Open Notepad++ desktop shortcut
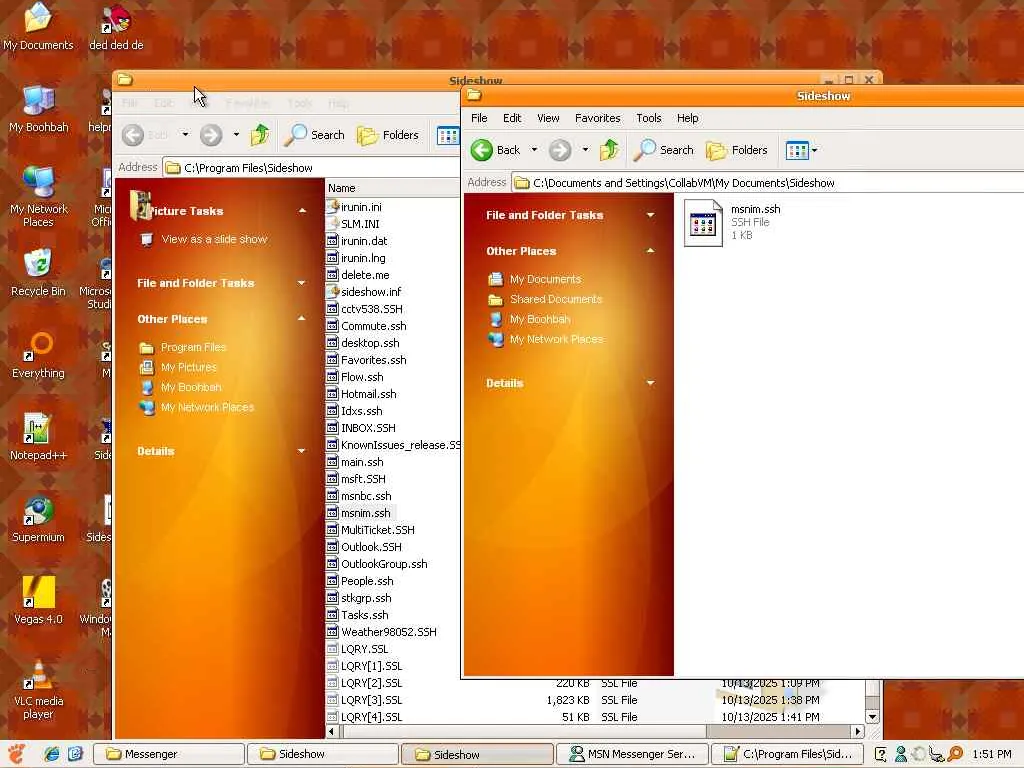Image resolution: width=1024 pixels, height=768 pixels. [39, 438]
